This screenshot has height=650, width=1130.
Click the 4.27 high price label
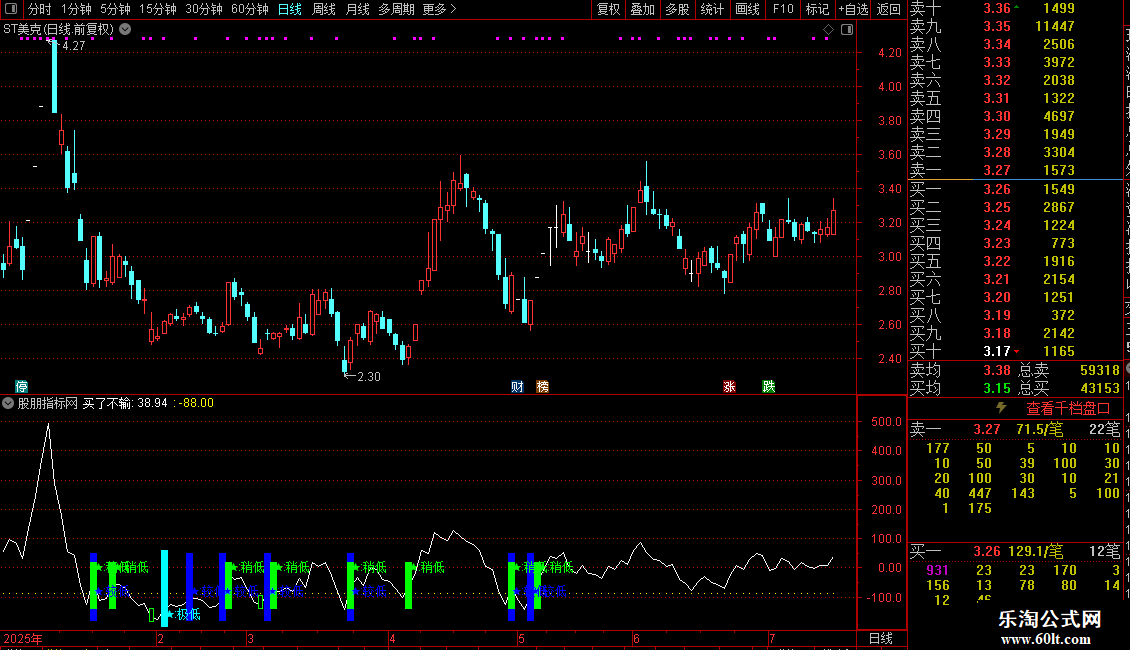(x=74, y=45)
